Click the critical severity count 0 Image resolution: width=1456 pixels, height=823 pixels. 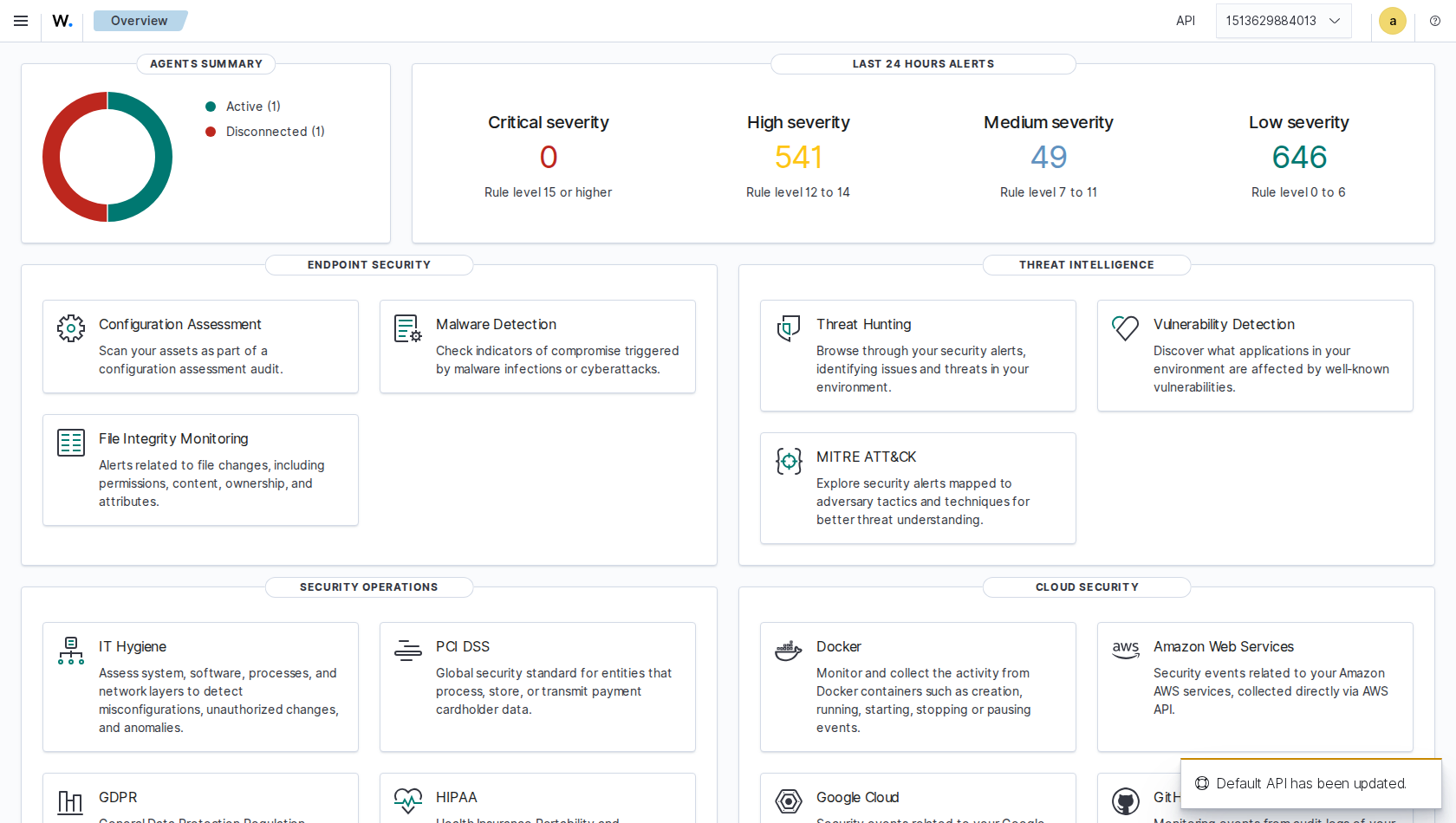pyautogui.click(x=549, y=157)
